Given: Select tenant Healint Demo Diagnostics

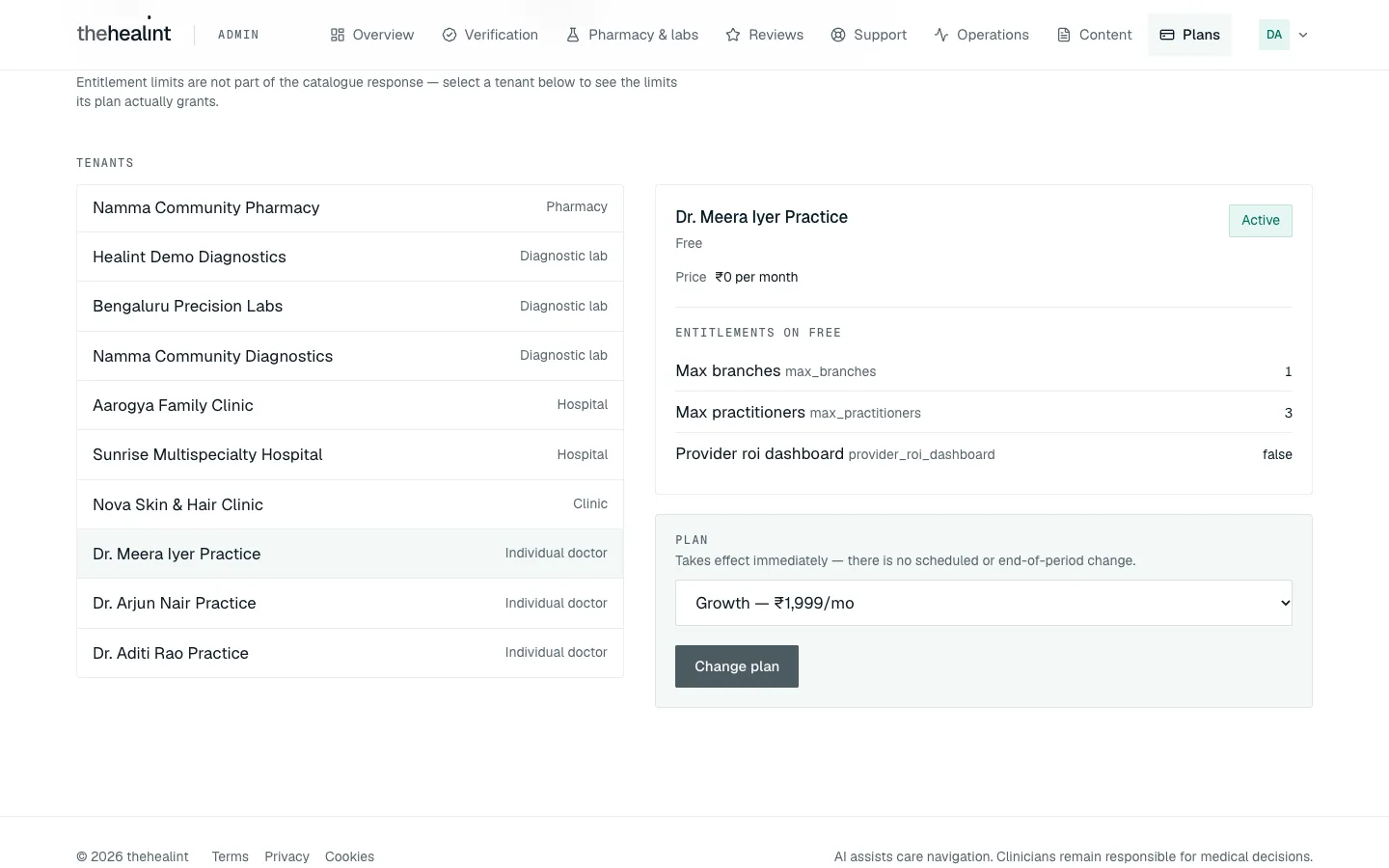Looking at the screenshot, I should click(350, 257).
